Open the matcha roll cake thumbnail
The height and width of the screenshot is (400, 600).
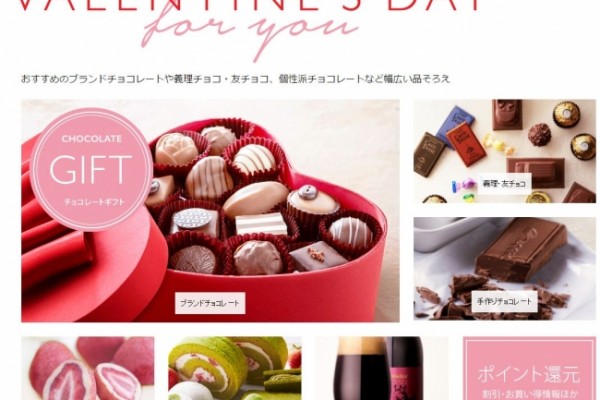(235, 368)
